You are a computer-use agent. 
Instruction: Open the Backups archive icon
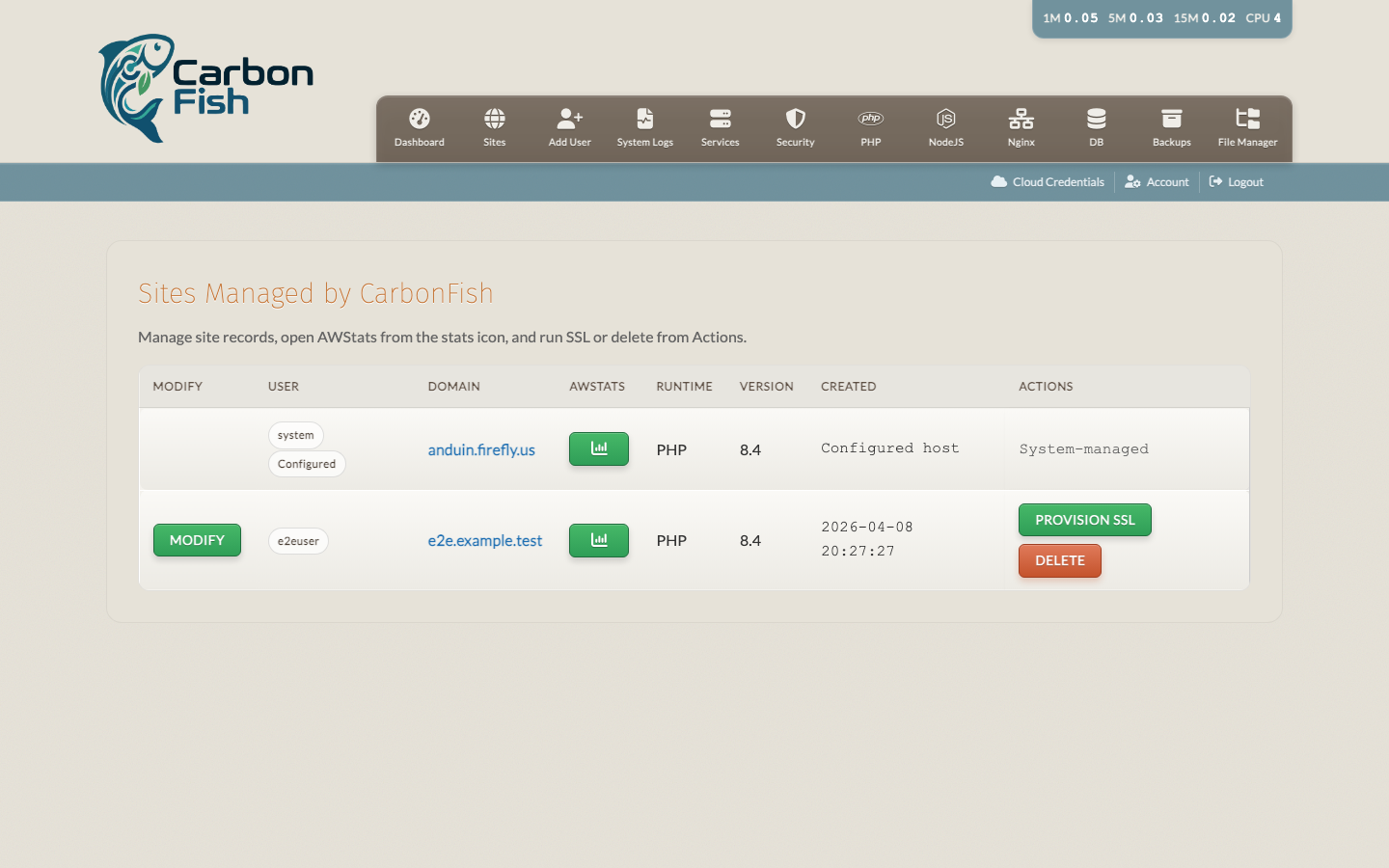pos(1171,119)
